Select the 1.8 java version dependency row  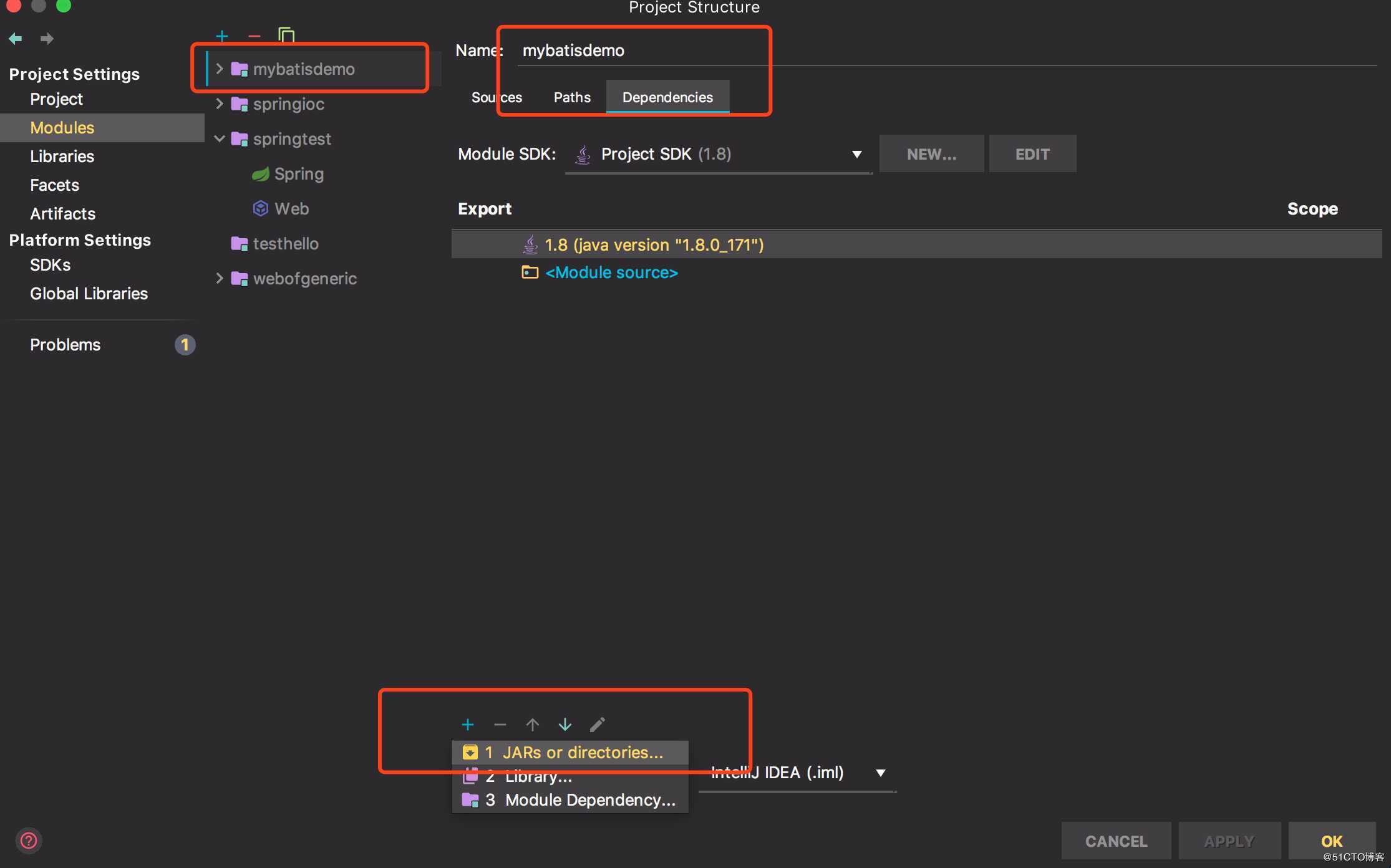tap(916, 244)
